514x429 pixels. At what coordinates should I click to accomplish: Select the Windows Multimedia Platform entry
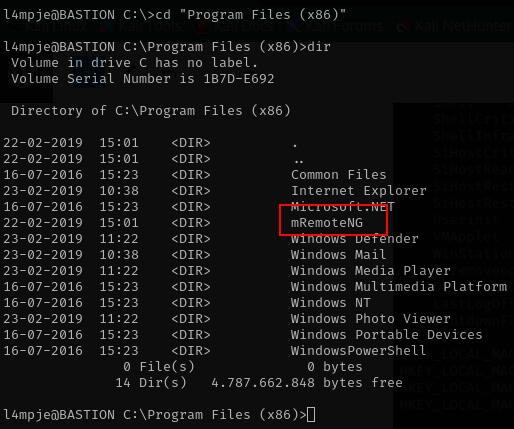399,286
